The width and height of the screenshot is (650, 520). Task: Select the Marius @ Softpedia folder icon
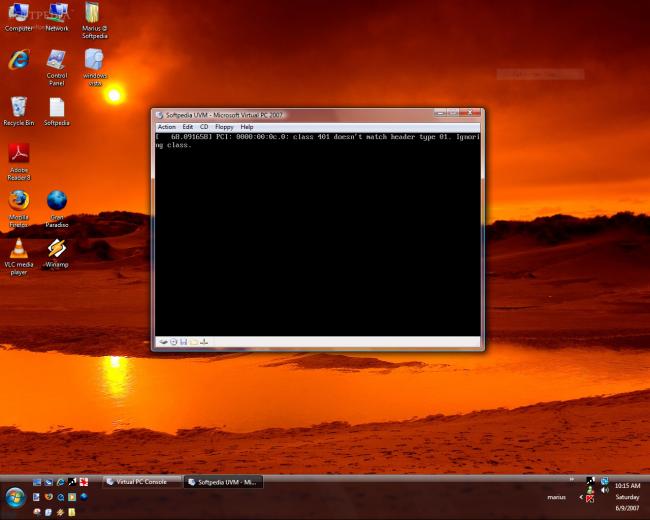[95, 21]
